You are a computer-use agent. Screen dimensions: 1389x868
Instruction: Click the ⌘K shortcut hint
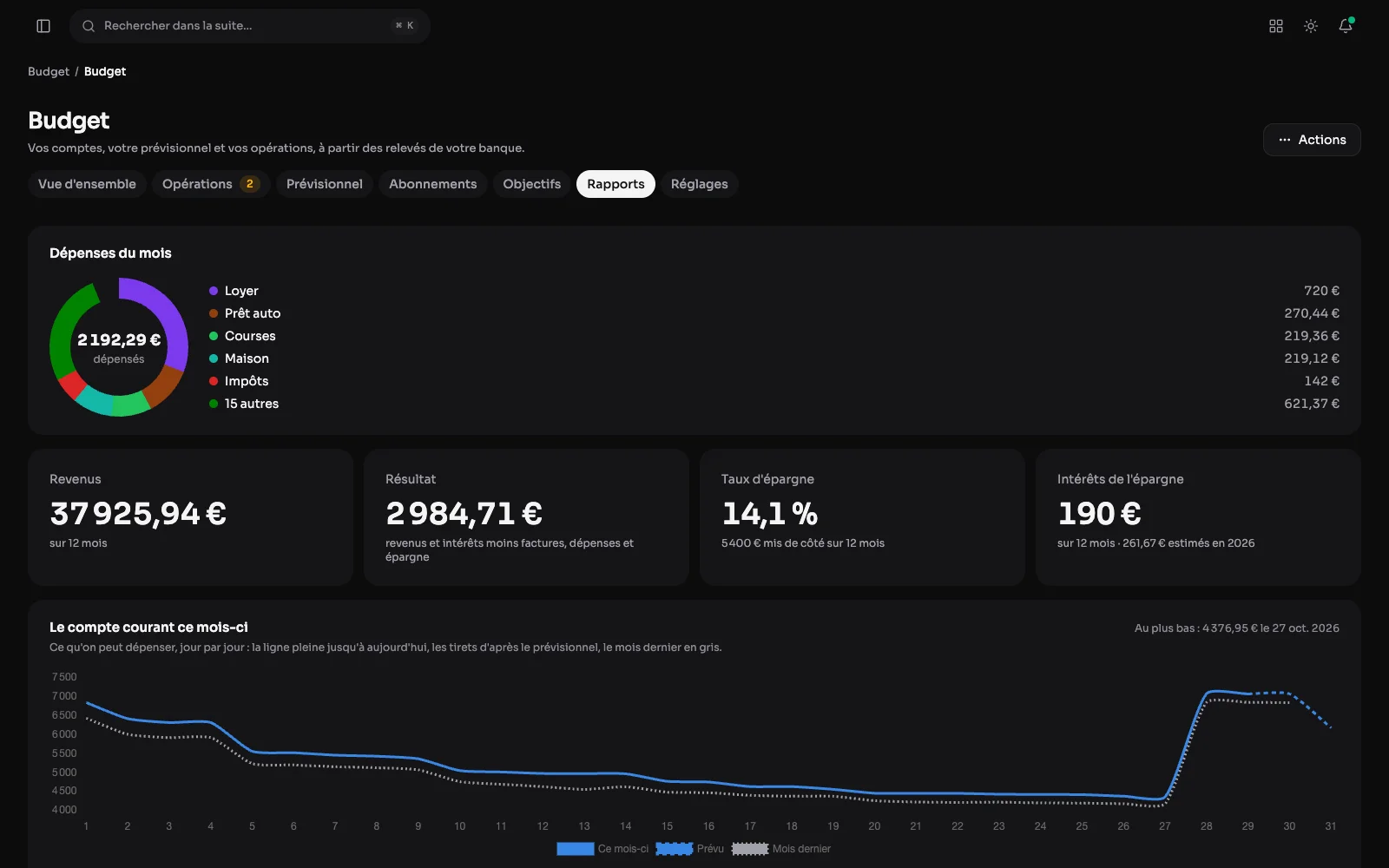click(x=405, y=26)
